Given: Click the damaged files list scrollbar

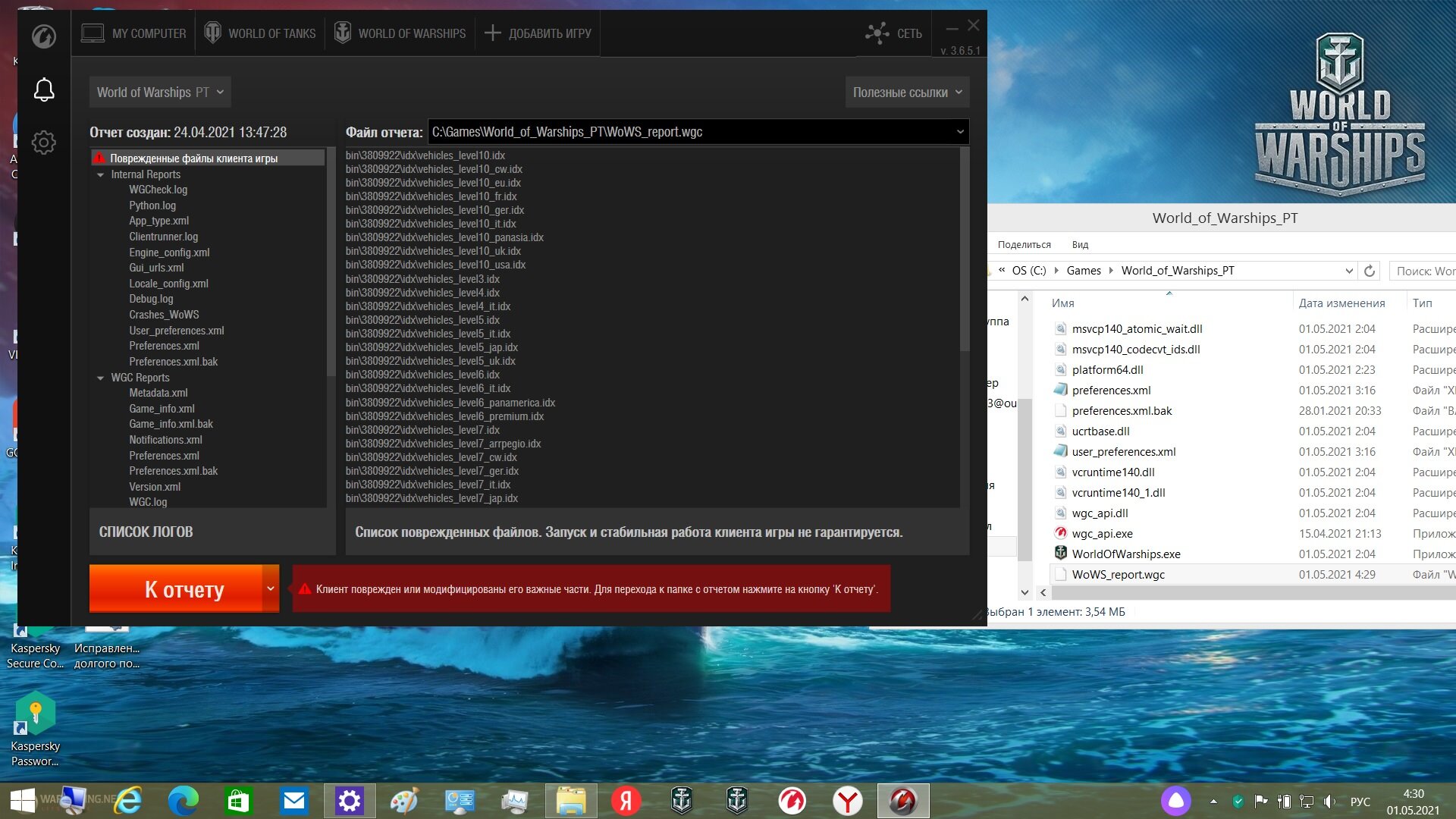Looking at the screenshot, I should click(965, 250).
